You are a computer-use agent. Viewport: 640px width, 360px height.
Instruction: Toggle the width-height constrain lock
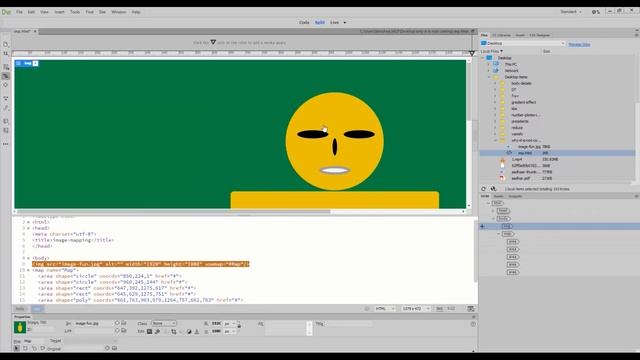(239, 325)
